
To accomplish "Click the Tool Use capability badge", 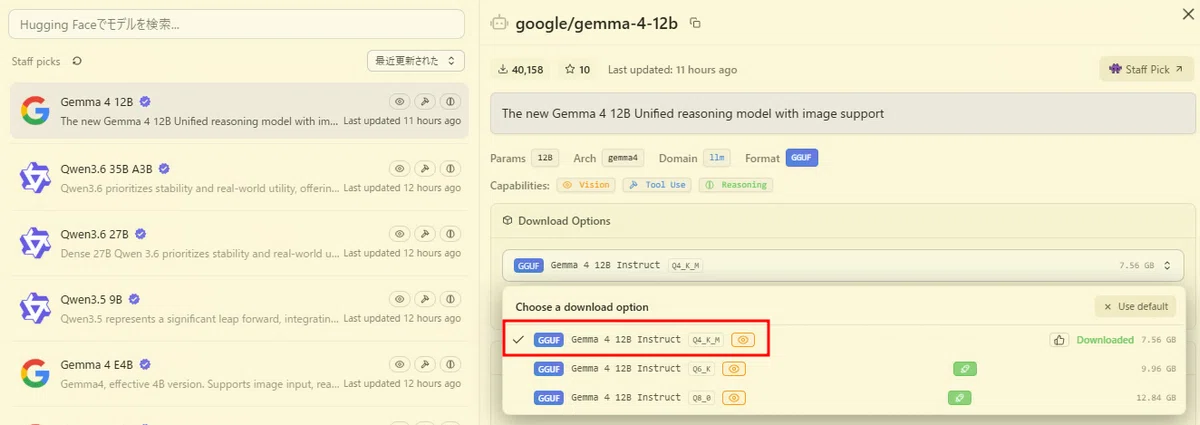I will 657,185.
